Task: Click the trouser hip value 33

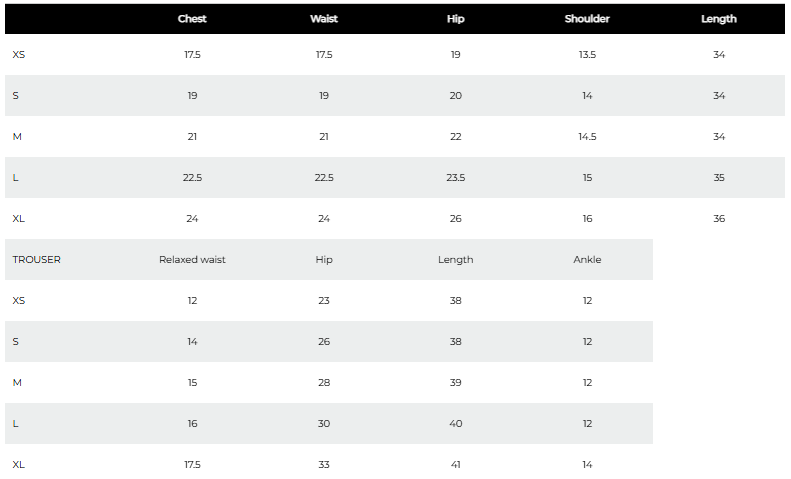Action: pos(324,464)
